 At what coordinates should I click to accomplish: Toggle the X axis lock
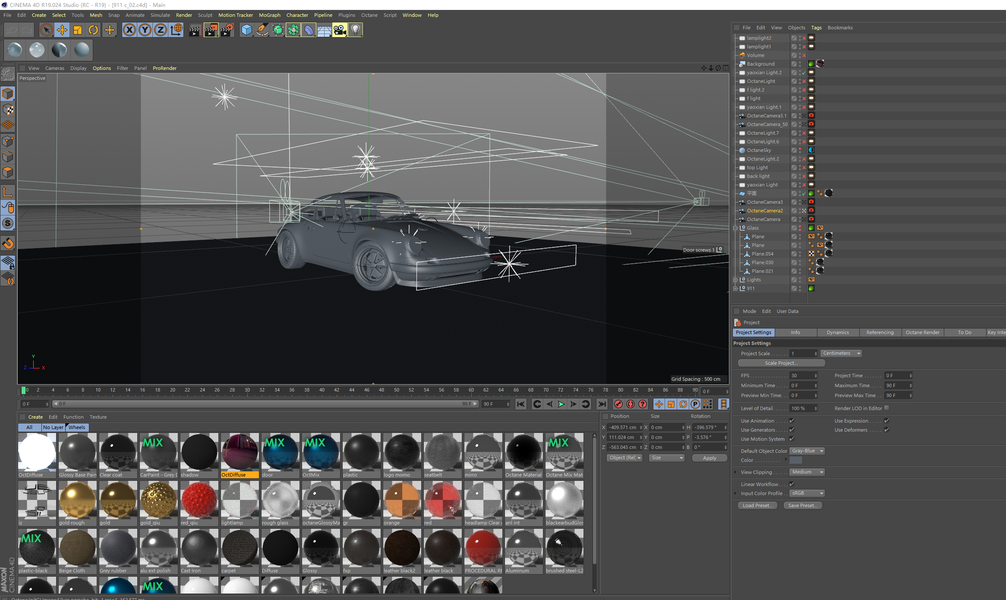[129, 30]
